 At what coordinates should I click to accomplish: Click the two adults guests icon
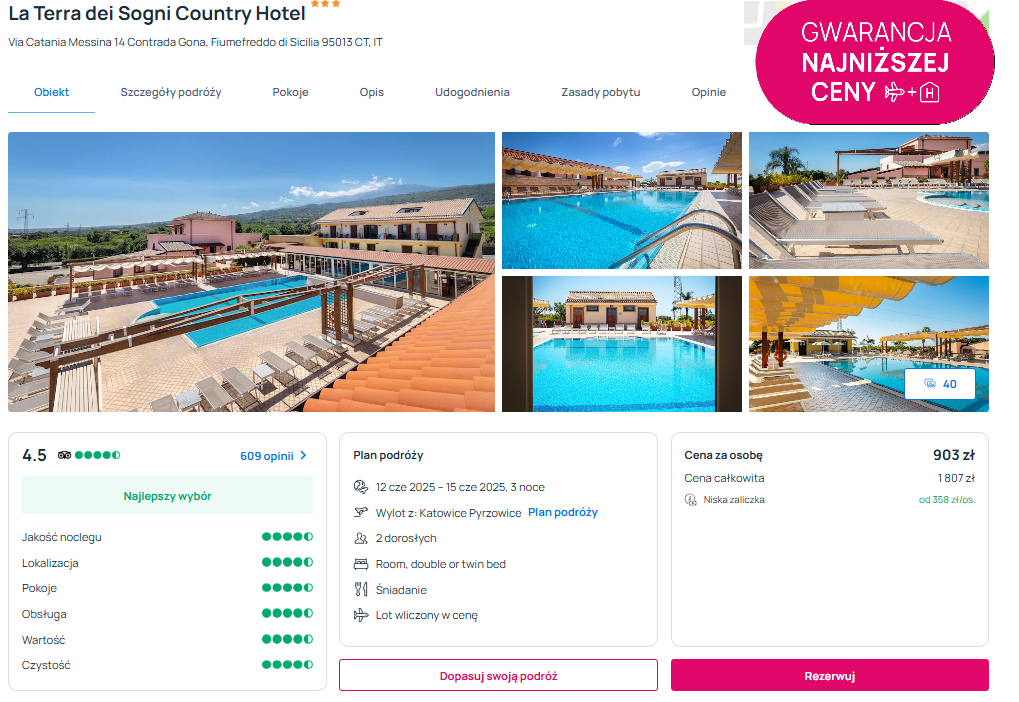(361, 538)
